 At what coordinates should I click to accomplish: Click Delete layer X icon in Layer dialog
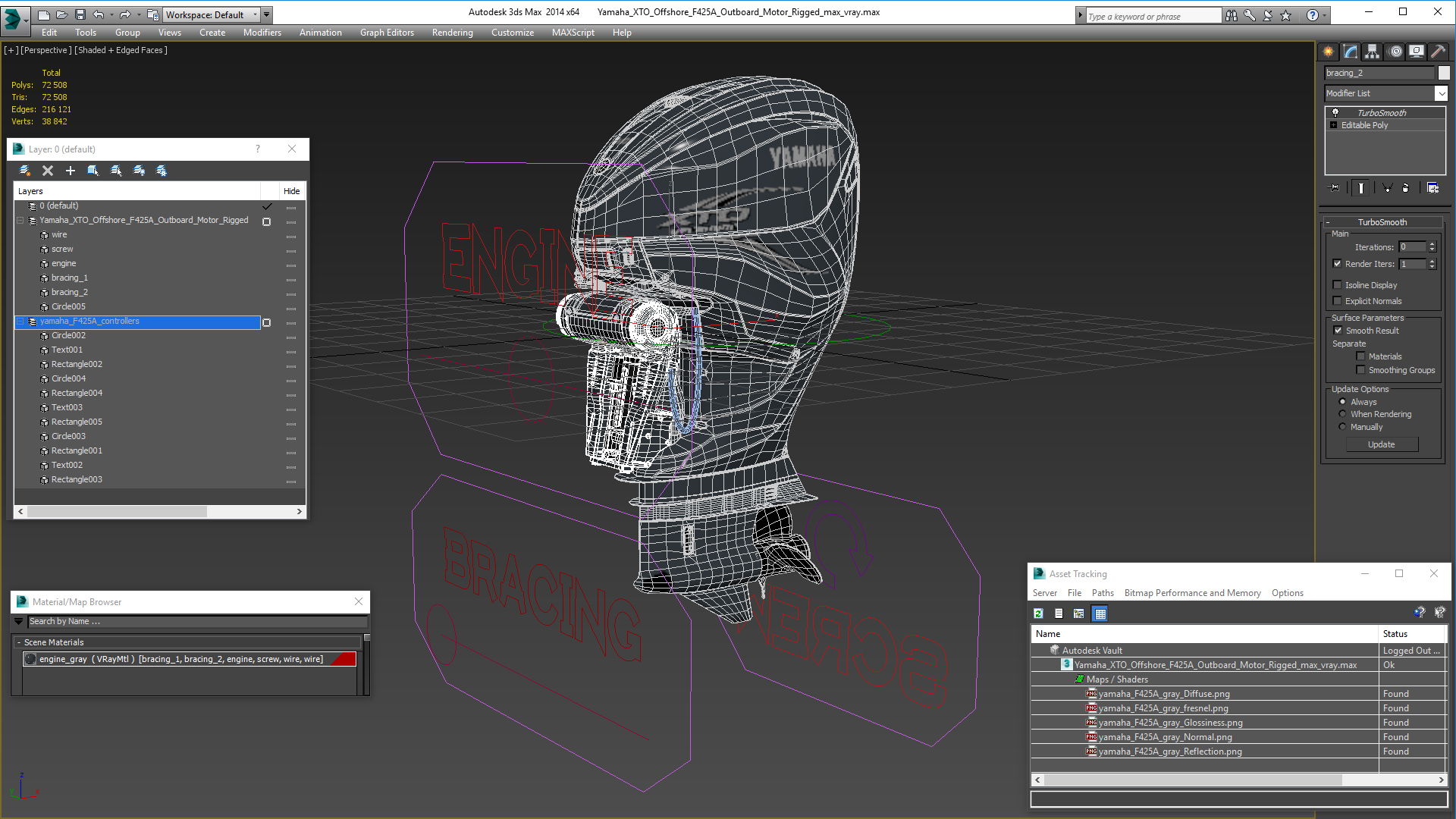(x=48, y=171)
